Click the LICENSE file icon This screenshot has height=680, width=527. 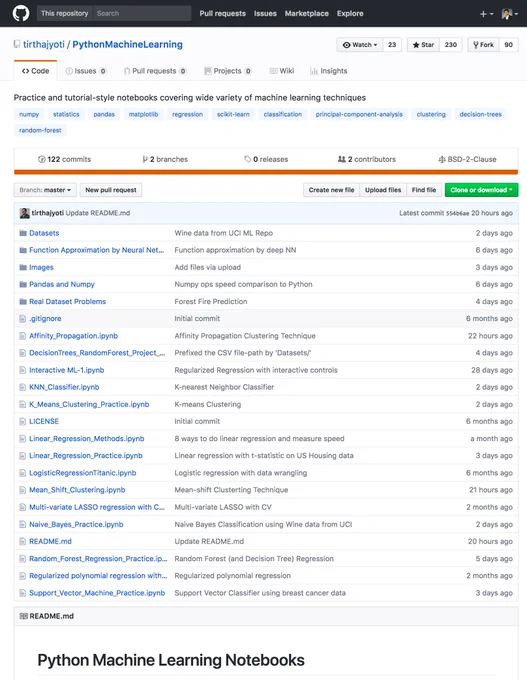tap(23, 422)
